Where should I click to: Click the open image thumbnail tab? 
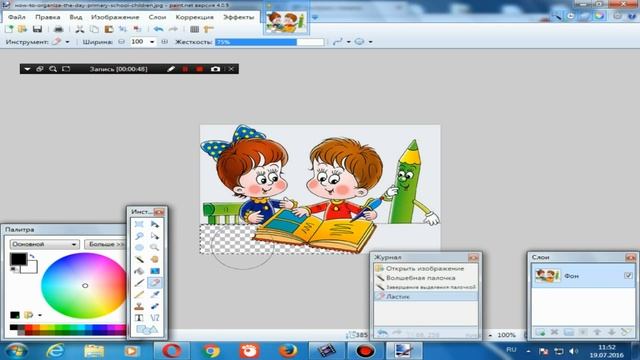(x=286, y=22)
